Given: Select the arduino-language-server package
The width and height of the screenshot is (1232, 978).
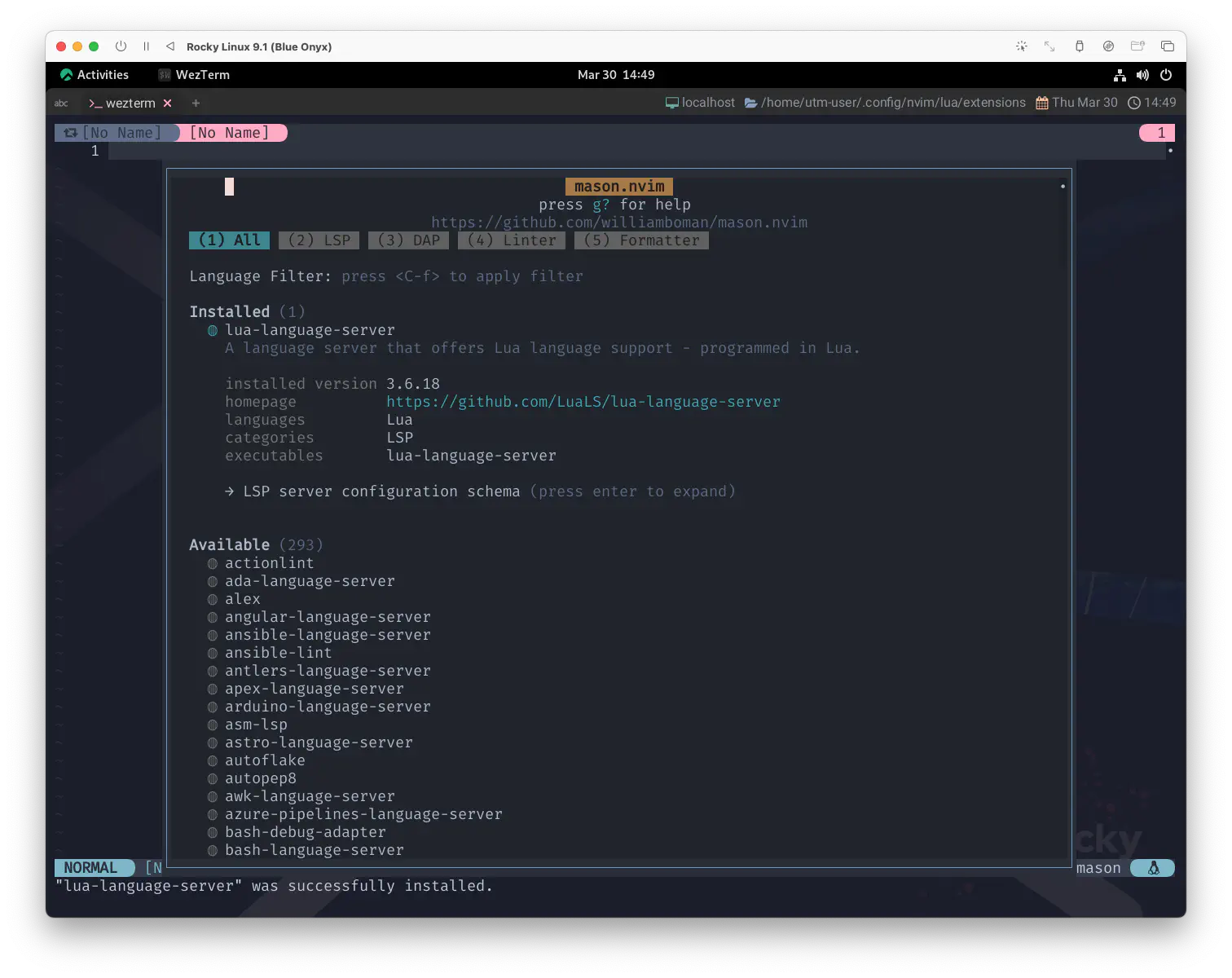Looking at the screenshot, I should (x=328, y=707).
